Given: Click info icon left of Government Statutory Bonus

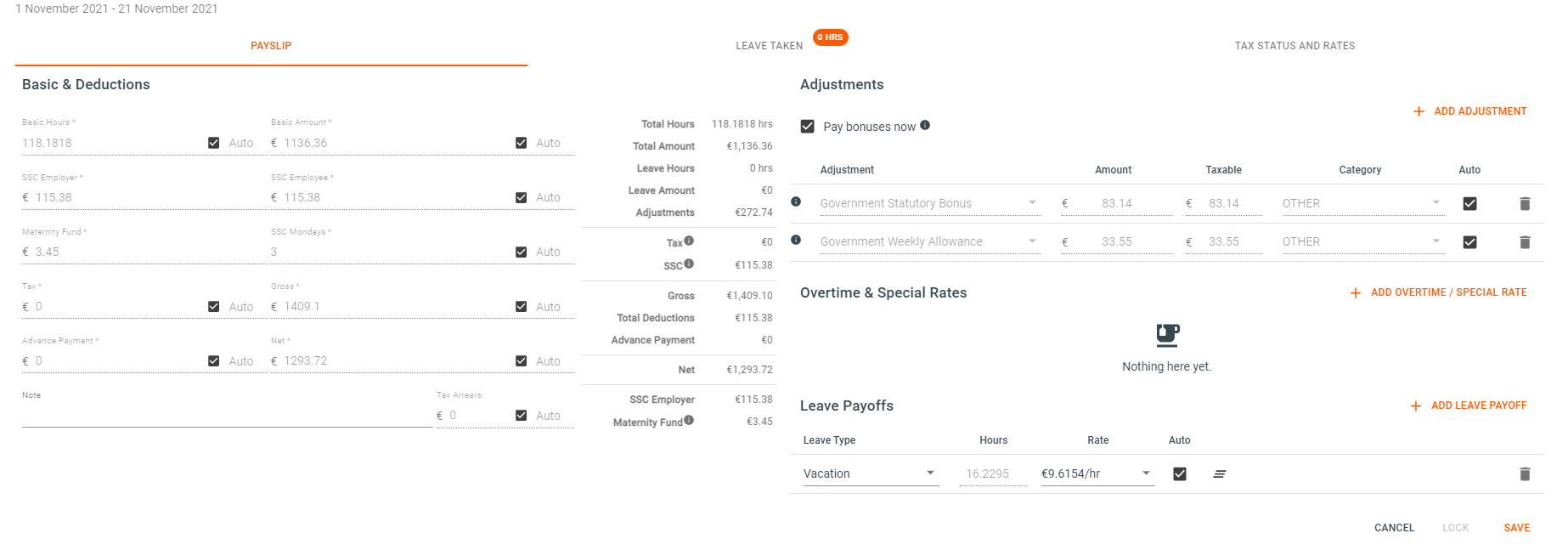Looking at the screenshot, I should pyautogui.click(x=796, y=201).
